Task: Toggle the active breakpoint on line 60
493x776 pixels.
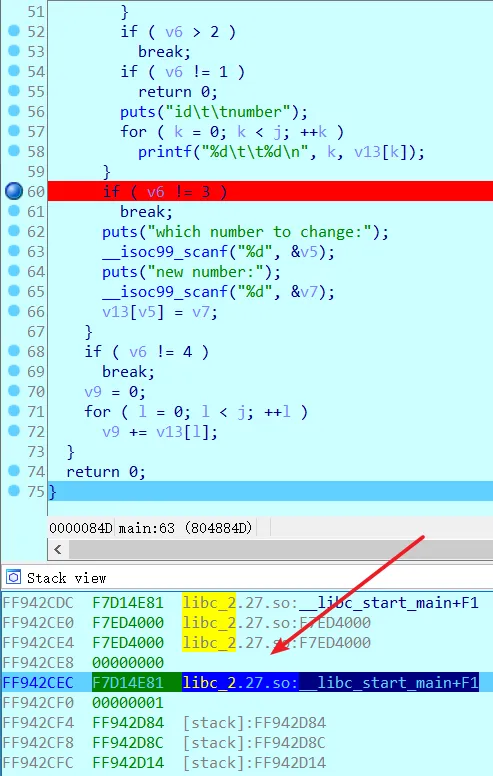Action: click(14, 191)
